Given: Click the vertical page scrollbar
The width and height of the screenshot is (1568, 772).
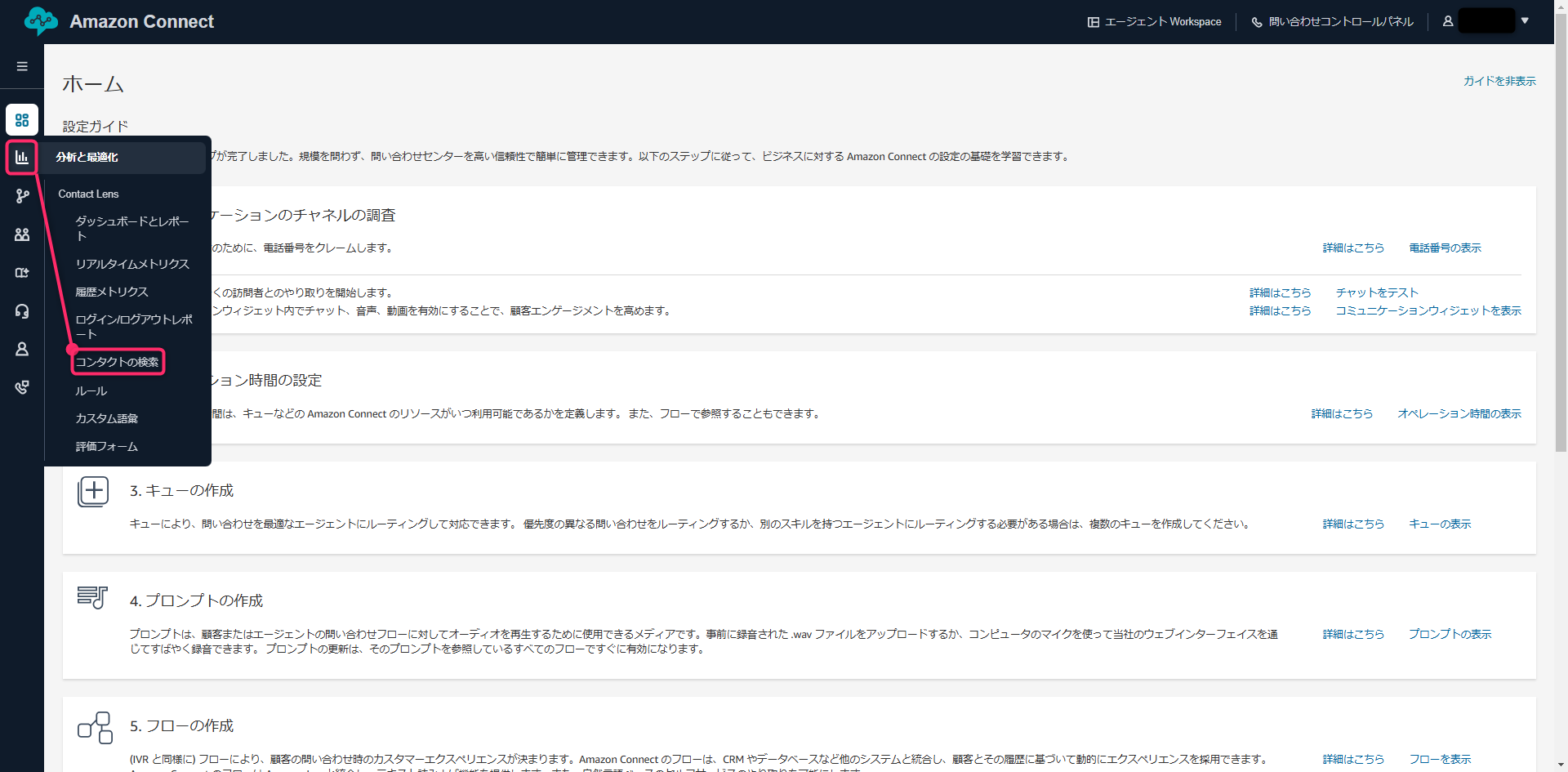Looking at the screenshot, I should [1561, 245].
